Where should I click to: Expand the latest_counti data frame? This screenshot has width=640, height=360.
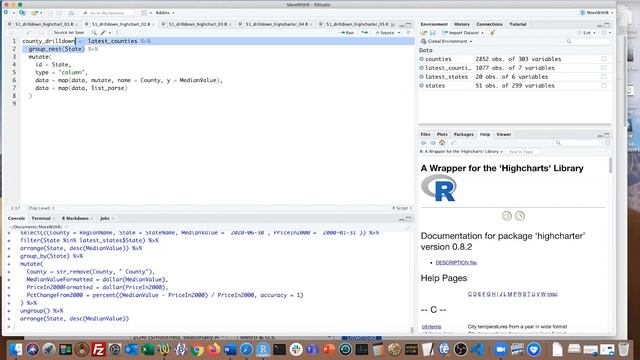422,68
